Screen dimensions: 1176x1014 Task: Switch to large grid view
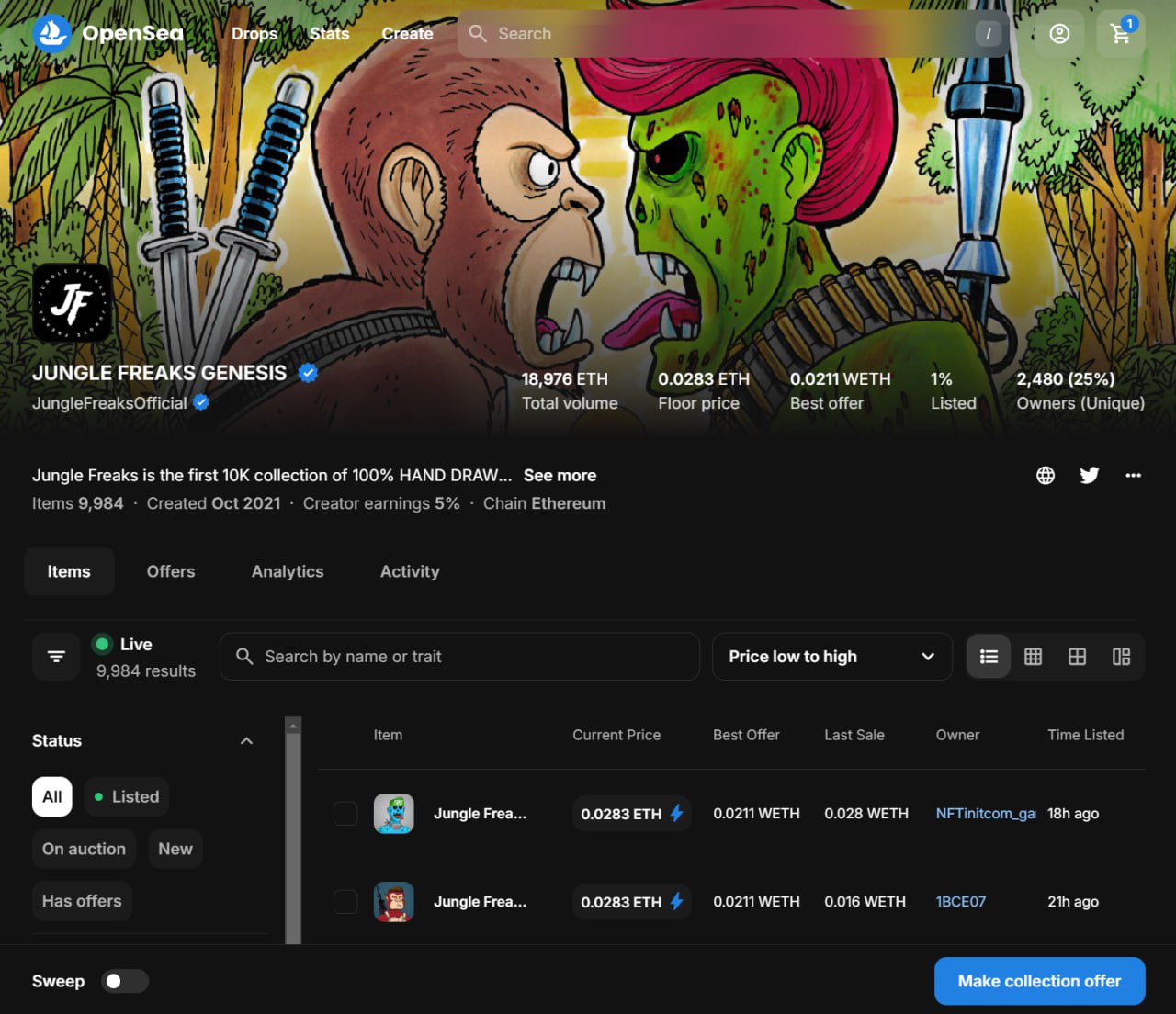tap(1078, 657)
